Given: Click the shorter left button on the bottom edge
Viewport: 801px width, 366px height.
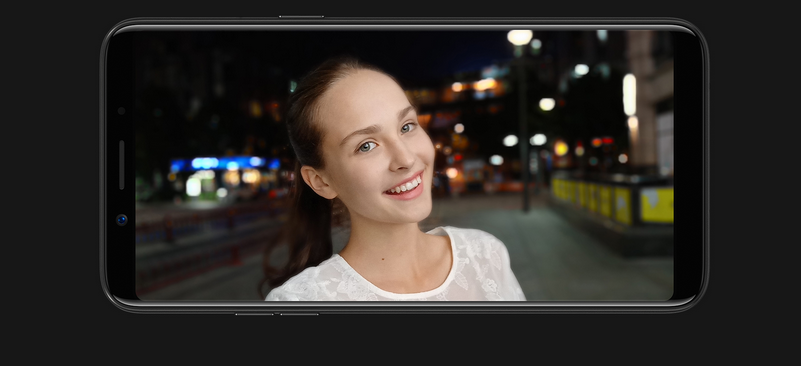Looking at the screenshot, I should [x=254, y=314].
